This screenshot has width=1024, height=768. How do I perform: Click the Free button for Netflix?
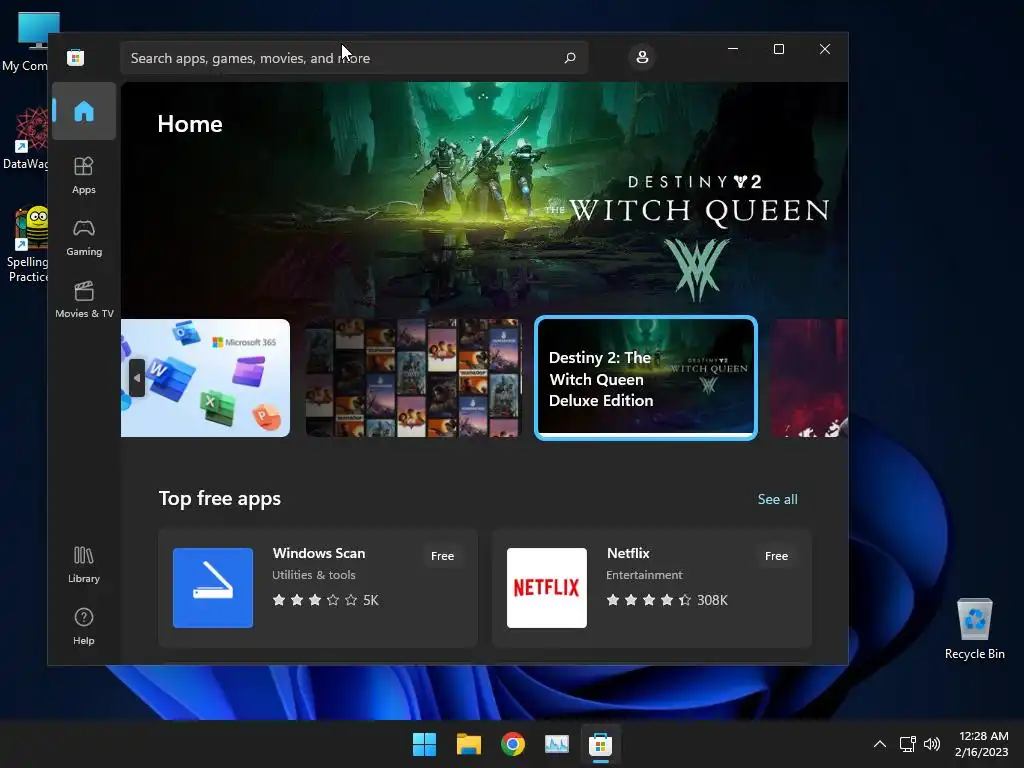[776, 556]
